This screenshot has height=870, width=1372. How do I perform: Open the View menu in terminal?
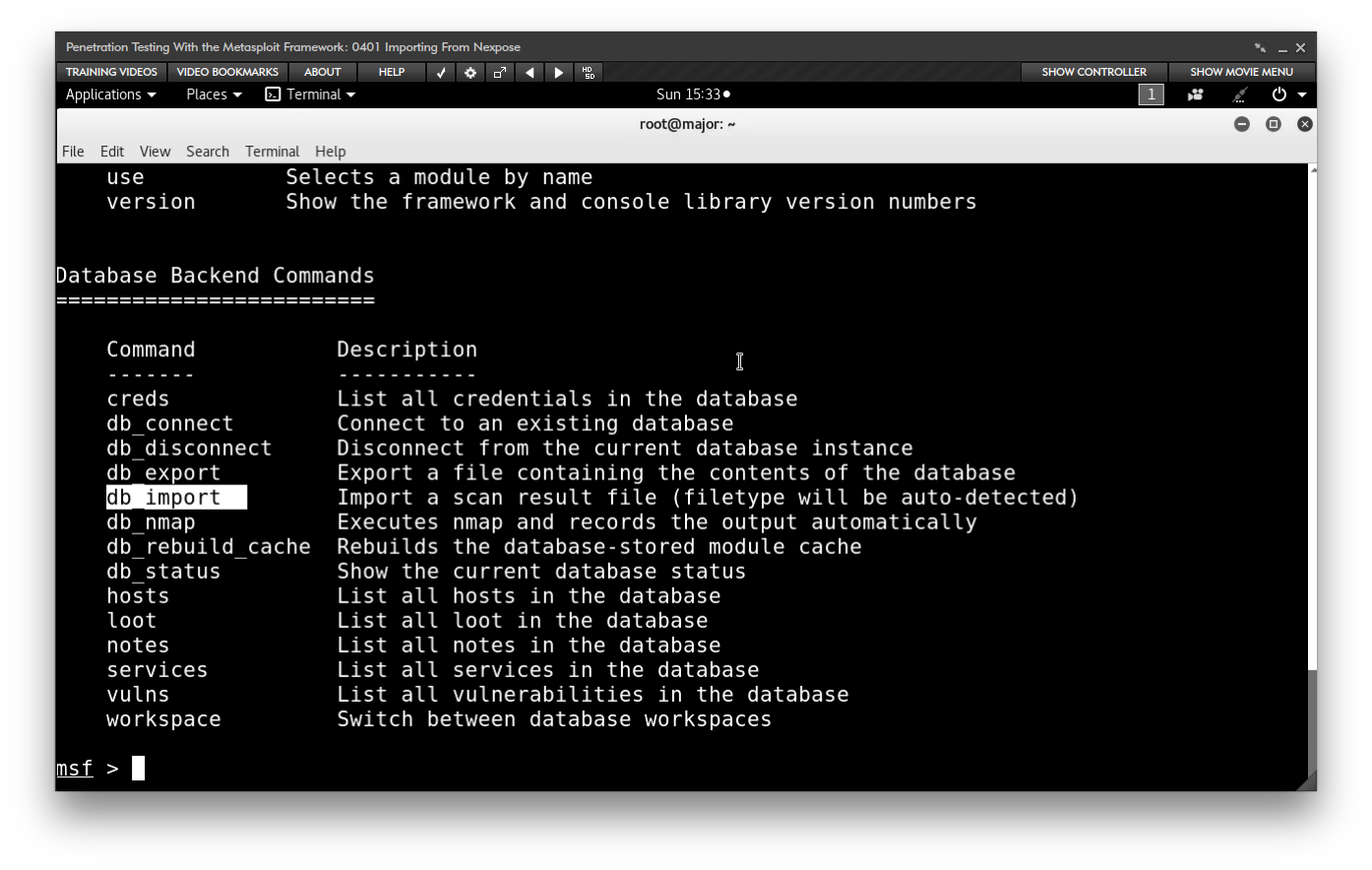[155, 152]
